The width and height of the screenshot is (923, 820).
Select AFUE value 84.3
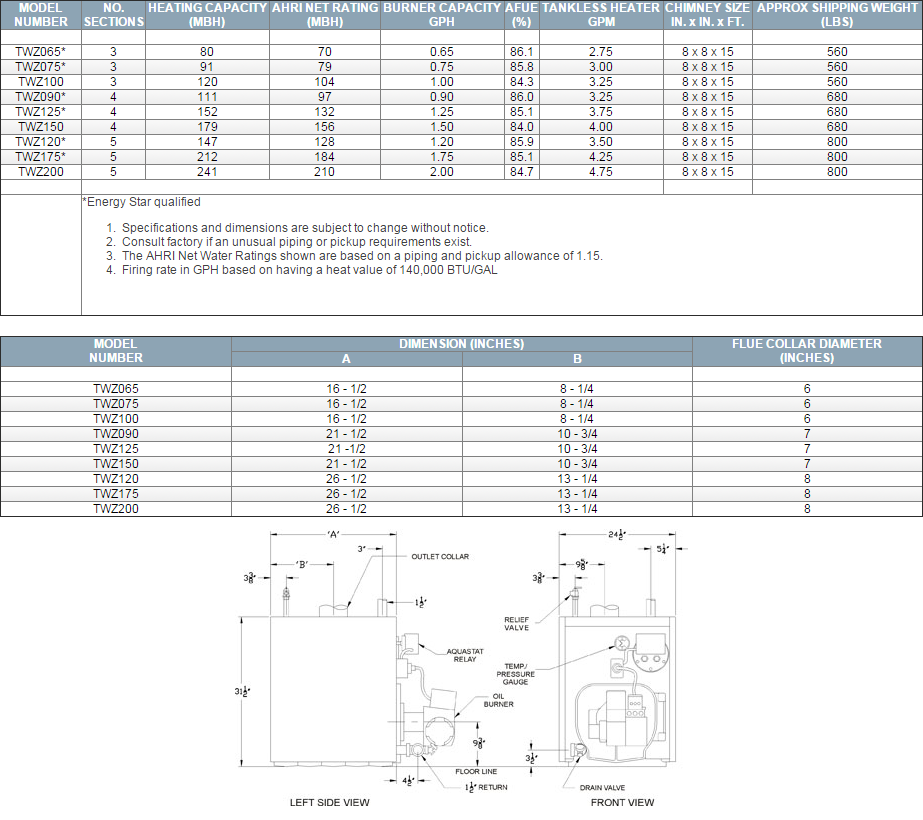pos(522,82)
